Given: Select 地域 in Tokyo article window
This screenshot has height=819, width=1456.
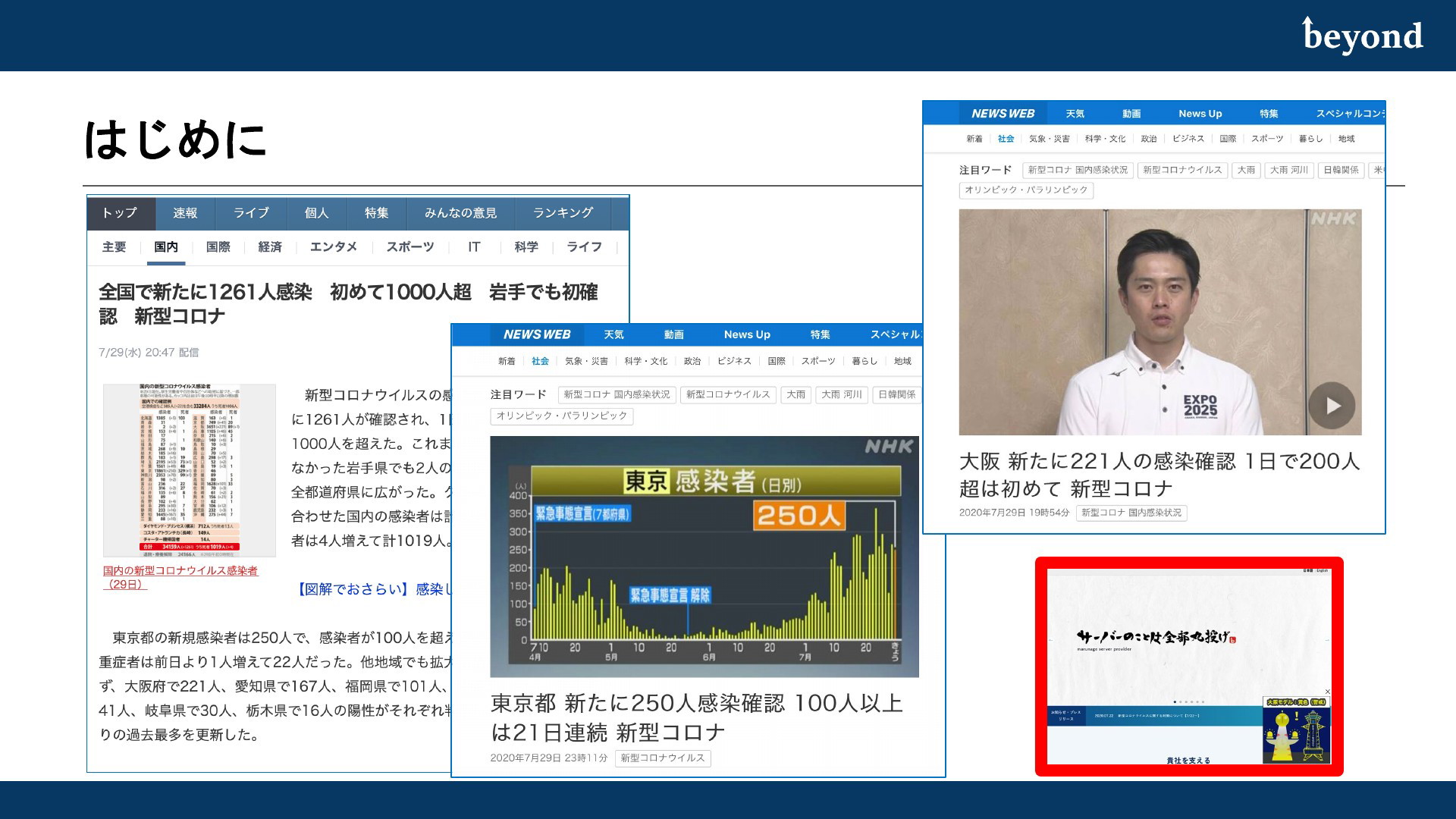Looking at the screenshot, I should [902, 361].
